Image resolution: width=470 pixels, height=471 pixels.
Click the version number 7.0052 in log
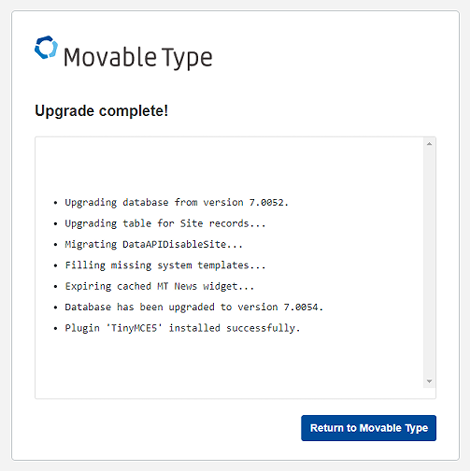pos(266,203)
